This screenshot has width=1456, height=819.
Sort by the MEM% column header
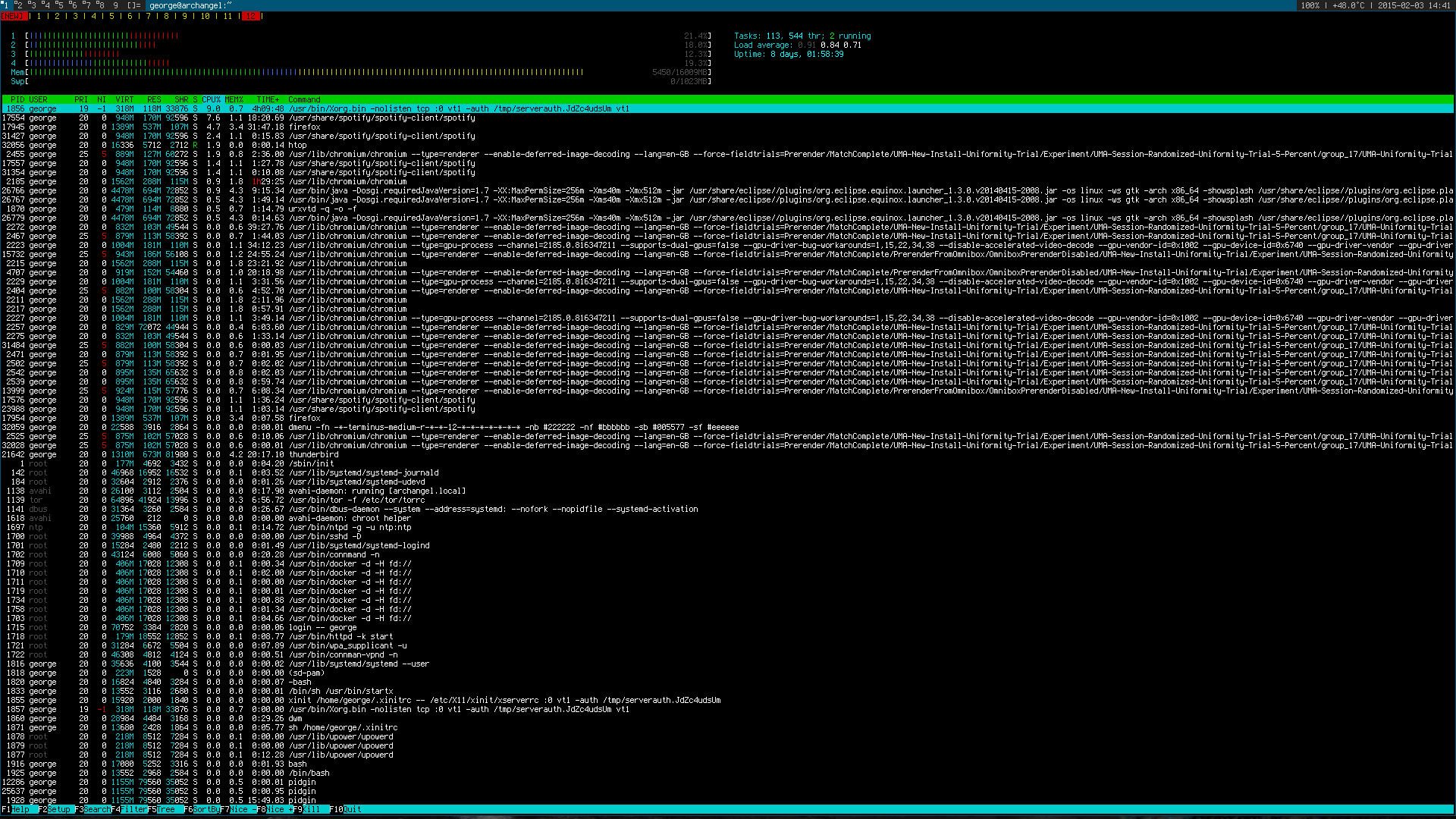(234, 99)
